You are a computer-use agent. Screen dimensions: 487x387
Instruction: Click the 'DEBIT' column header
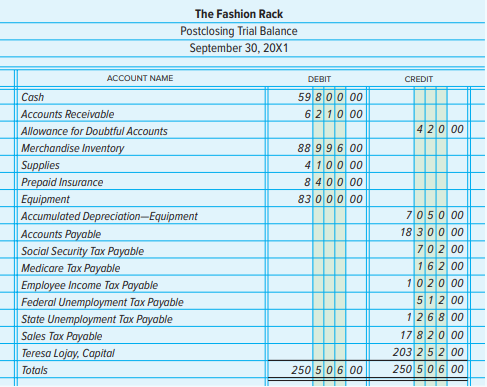coord(319,79)
